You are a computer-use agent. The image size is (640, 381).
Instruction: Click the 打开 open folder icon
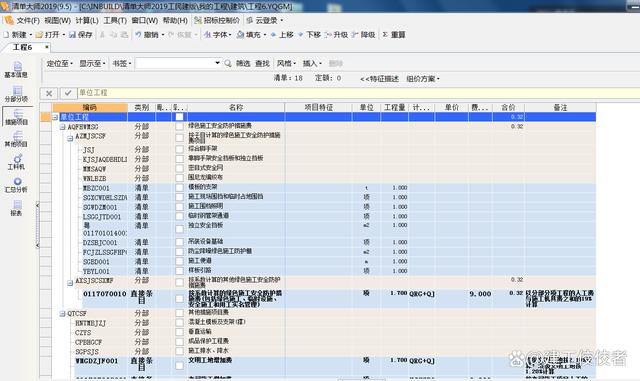[x=39, y=35]
